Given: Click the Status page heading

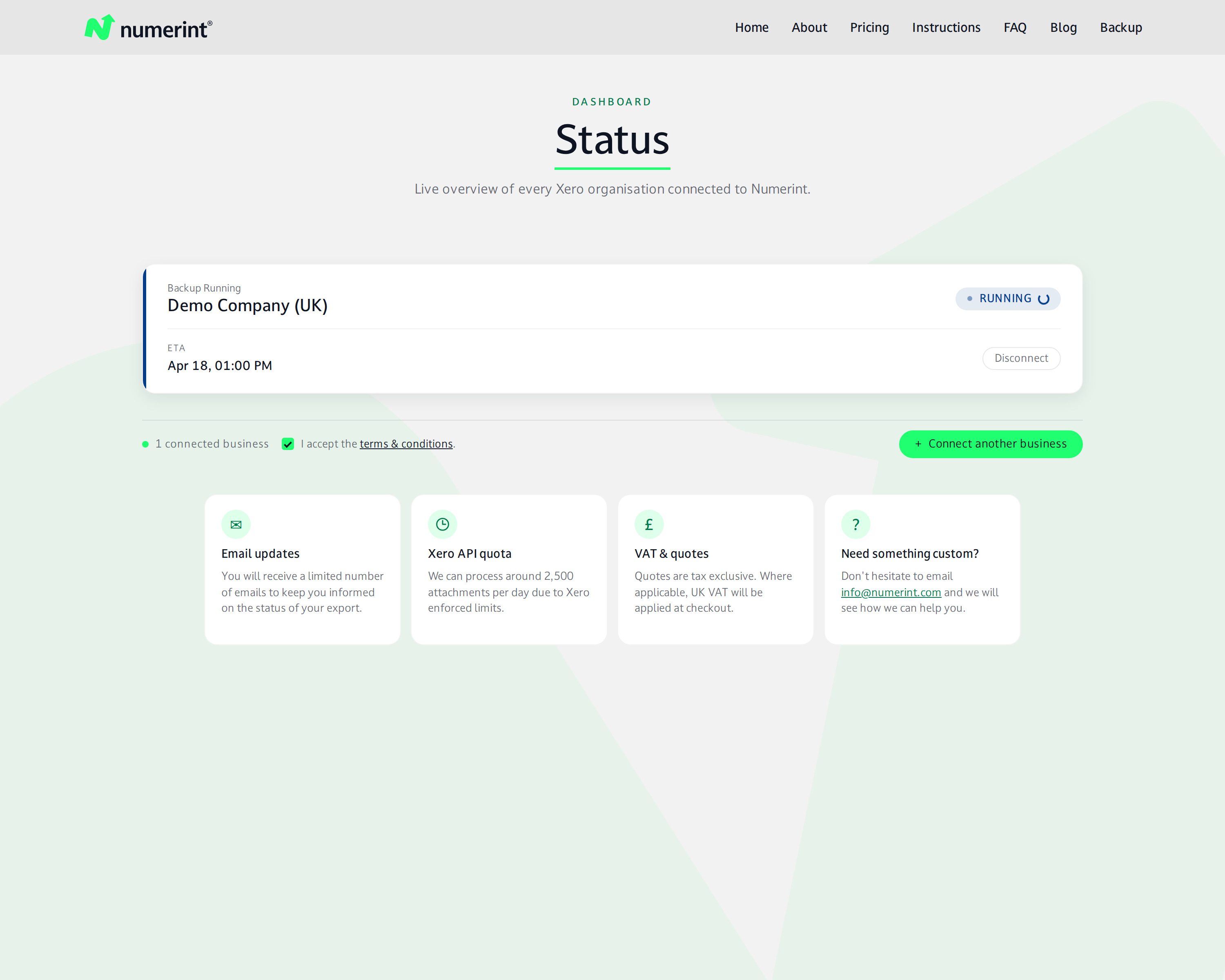Looking at the screenshot, I should [612, 140].
